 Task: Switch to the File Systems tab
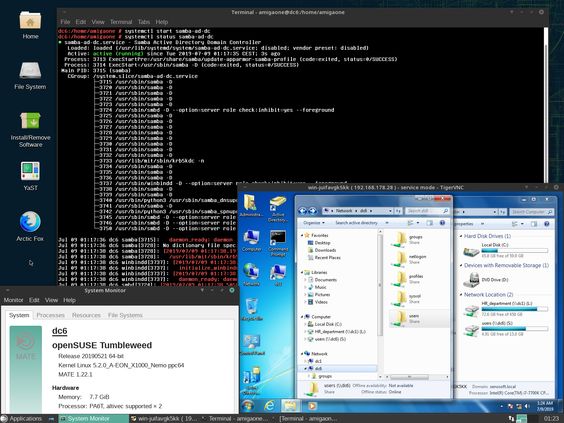click(125, 315)
